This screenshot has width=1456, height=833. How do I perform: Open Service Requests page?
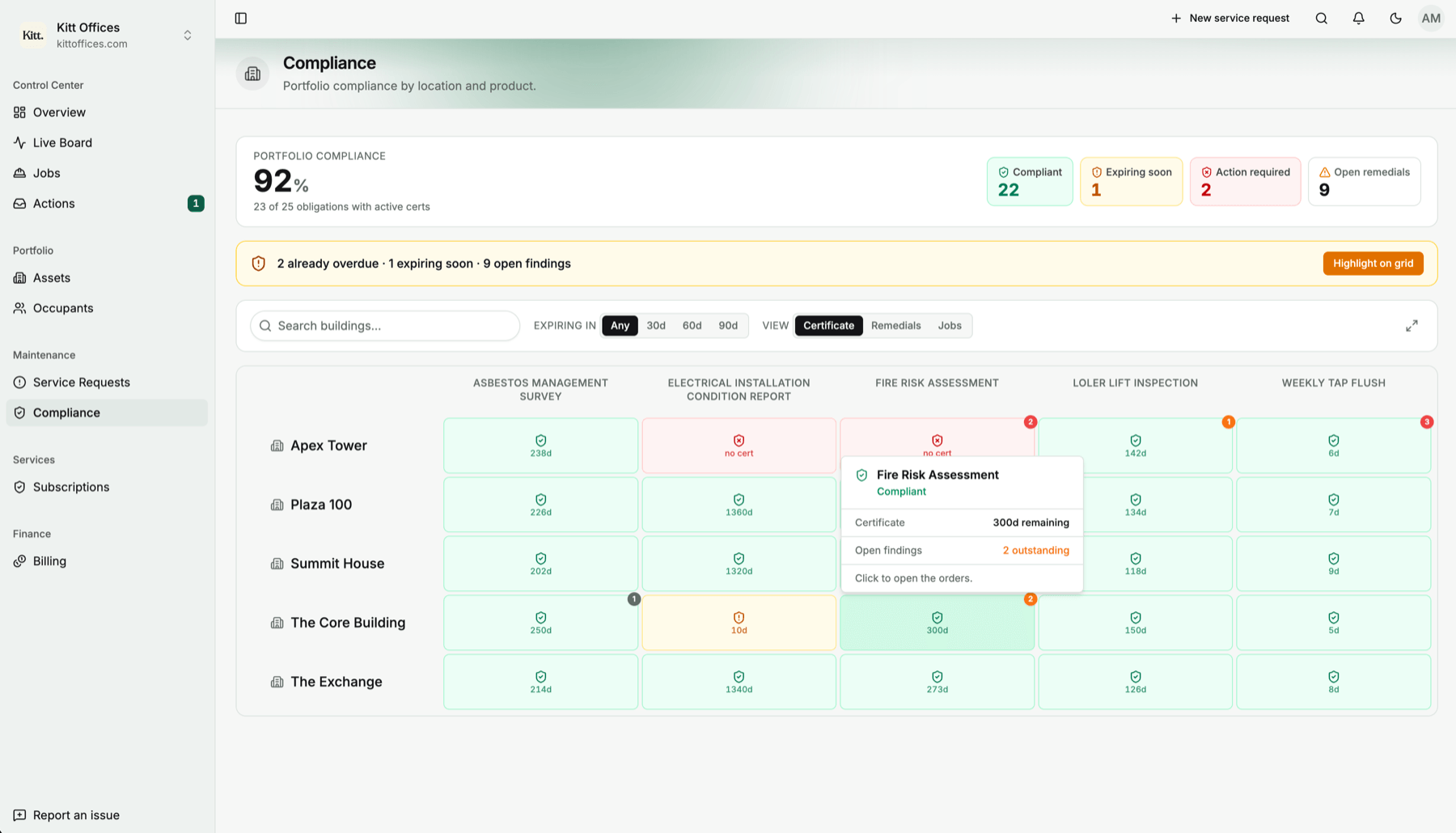[107, 383]
